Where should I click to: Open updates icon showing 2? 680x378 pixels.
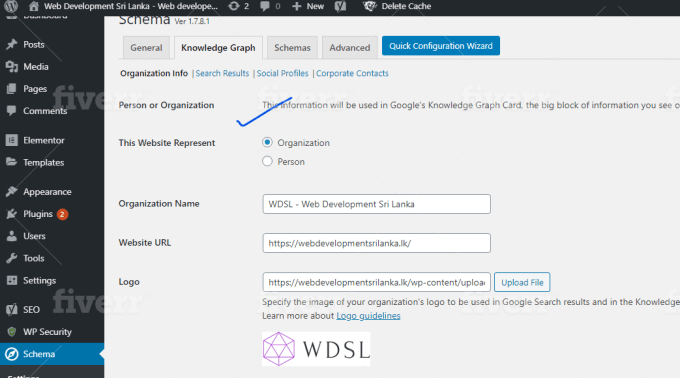[x=234, y=6]
